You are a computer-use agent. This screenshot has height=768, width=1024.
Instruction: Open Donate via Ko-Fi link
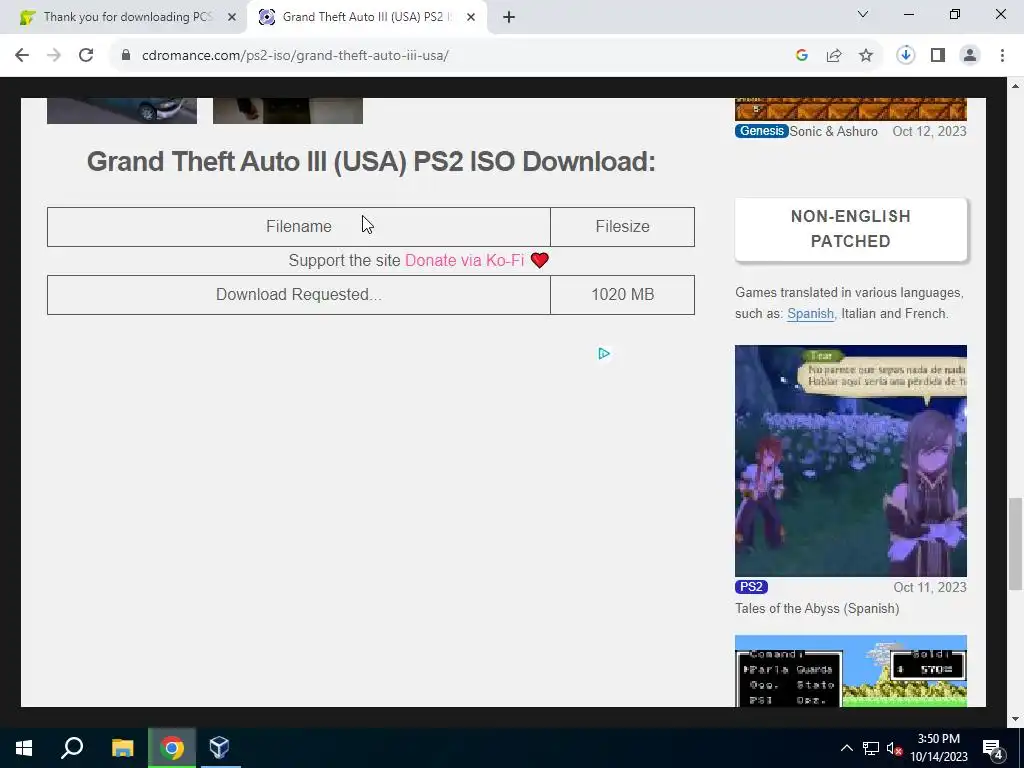(x=464, y=261)
